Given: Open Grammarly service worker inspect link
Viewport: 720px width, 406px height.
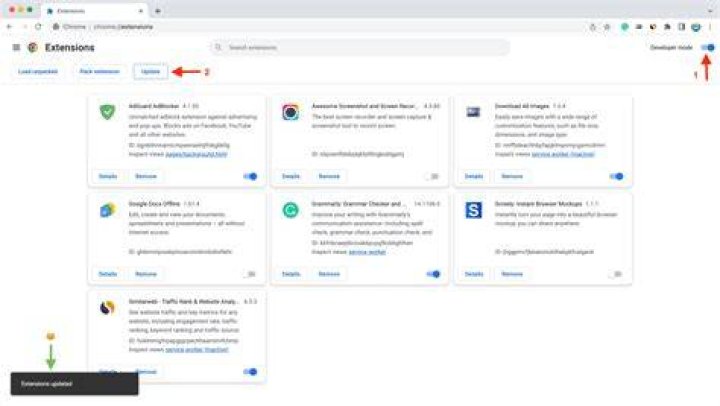Looking at the screenshot, I should pyautogui.click(x=367, y=252).
